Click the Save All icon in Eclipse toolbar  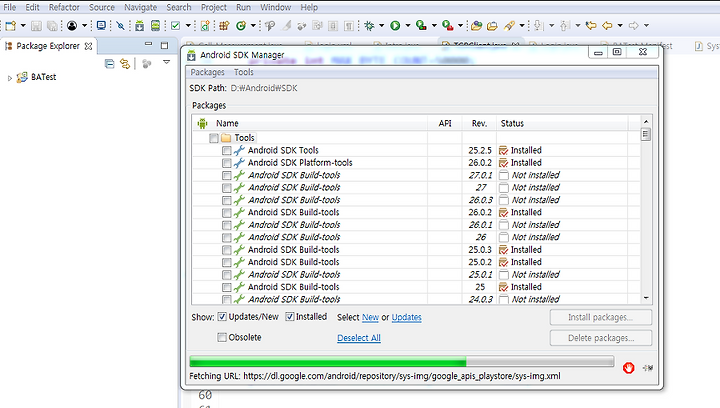52,26
